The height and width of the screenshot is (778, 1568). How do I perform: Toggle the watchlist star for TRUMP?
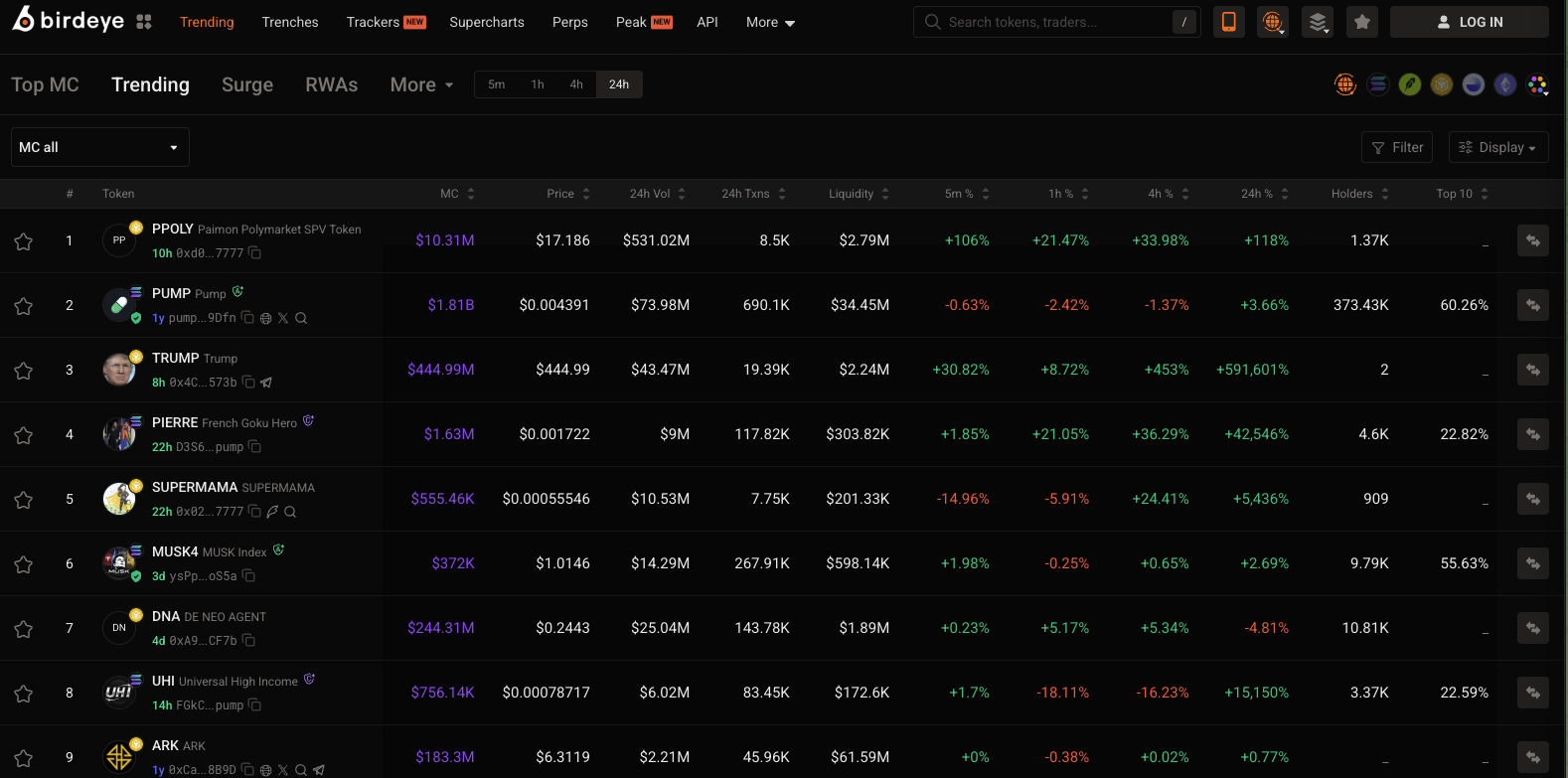24,371
